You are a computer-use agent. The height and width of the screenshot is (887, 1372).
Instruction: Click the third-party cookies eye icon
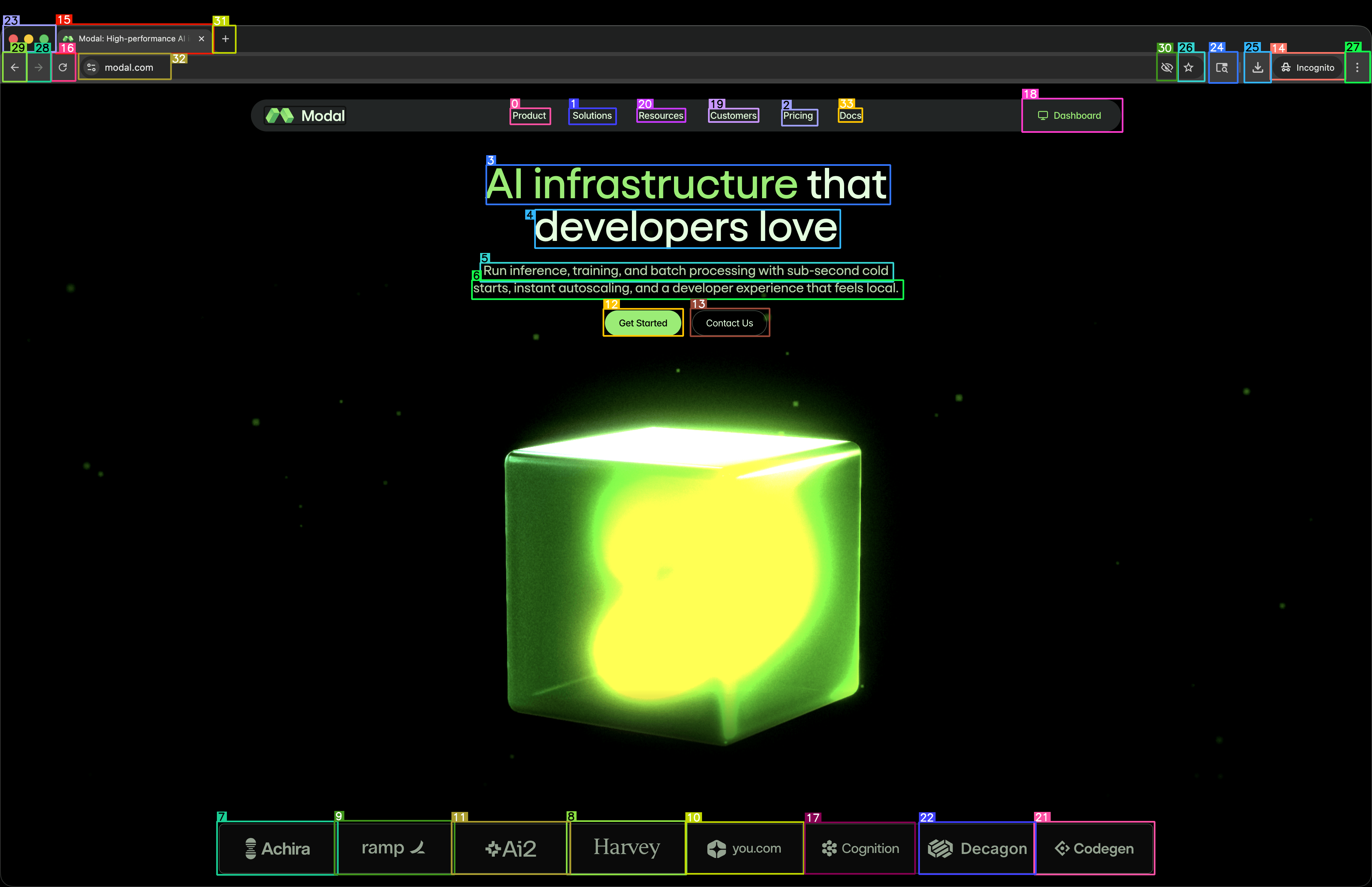coord(1166,67)
